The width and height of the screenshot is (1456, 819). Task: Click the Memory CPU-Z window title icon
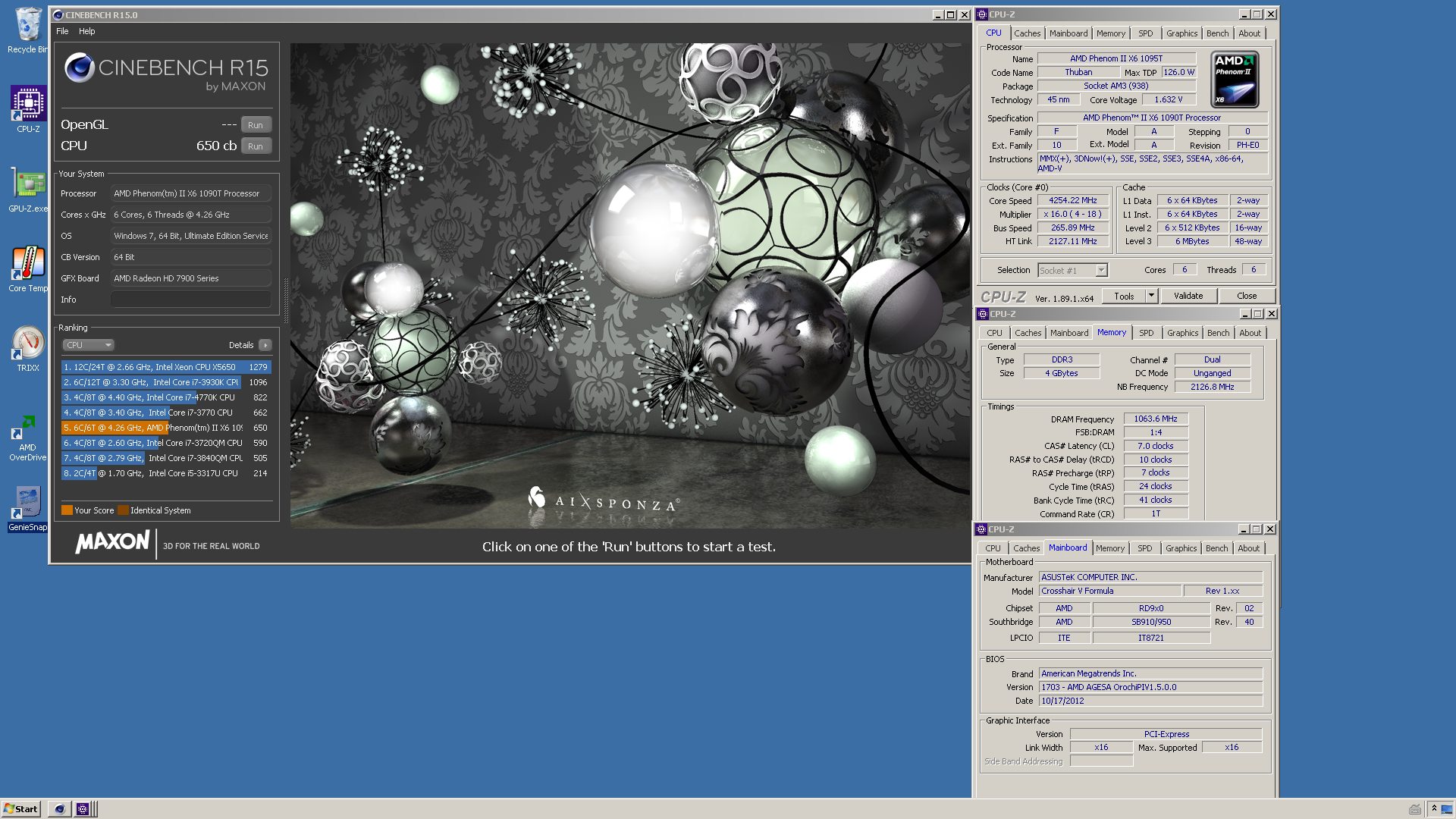(983, 314)
